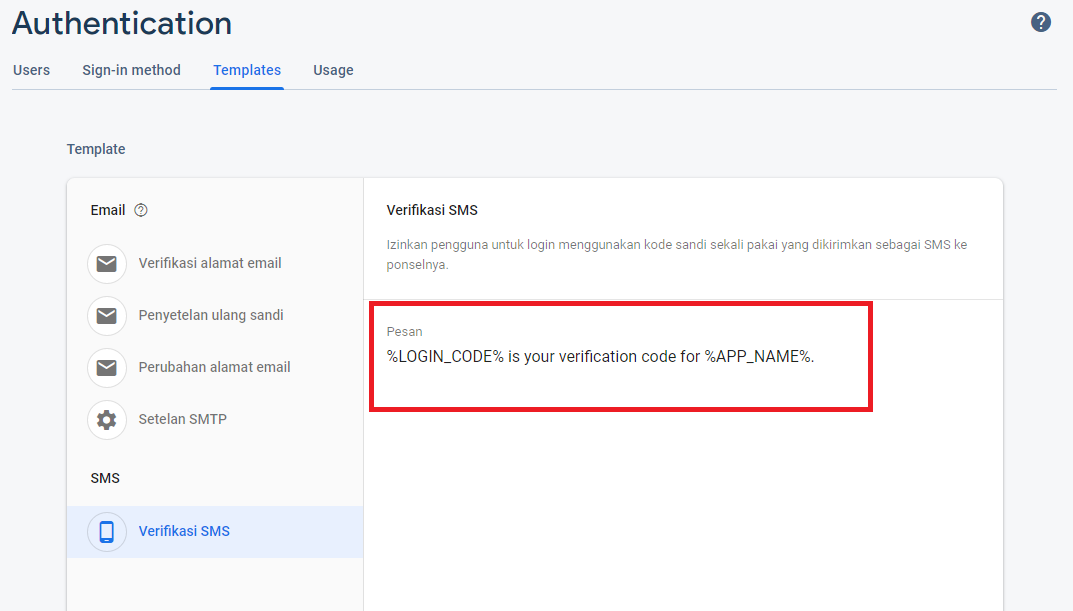Click the phone icon for Verifikasi SMS
The width and height of the screenshot is (1073, 611).
tap(107, 532)
